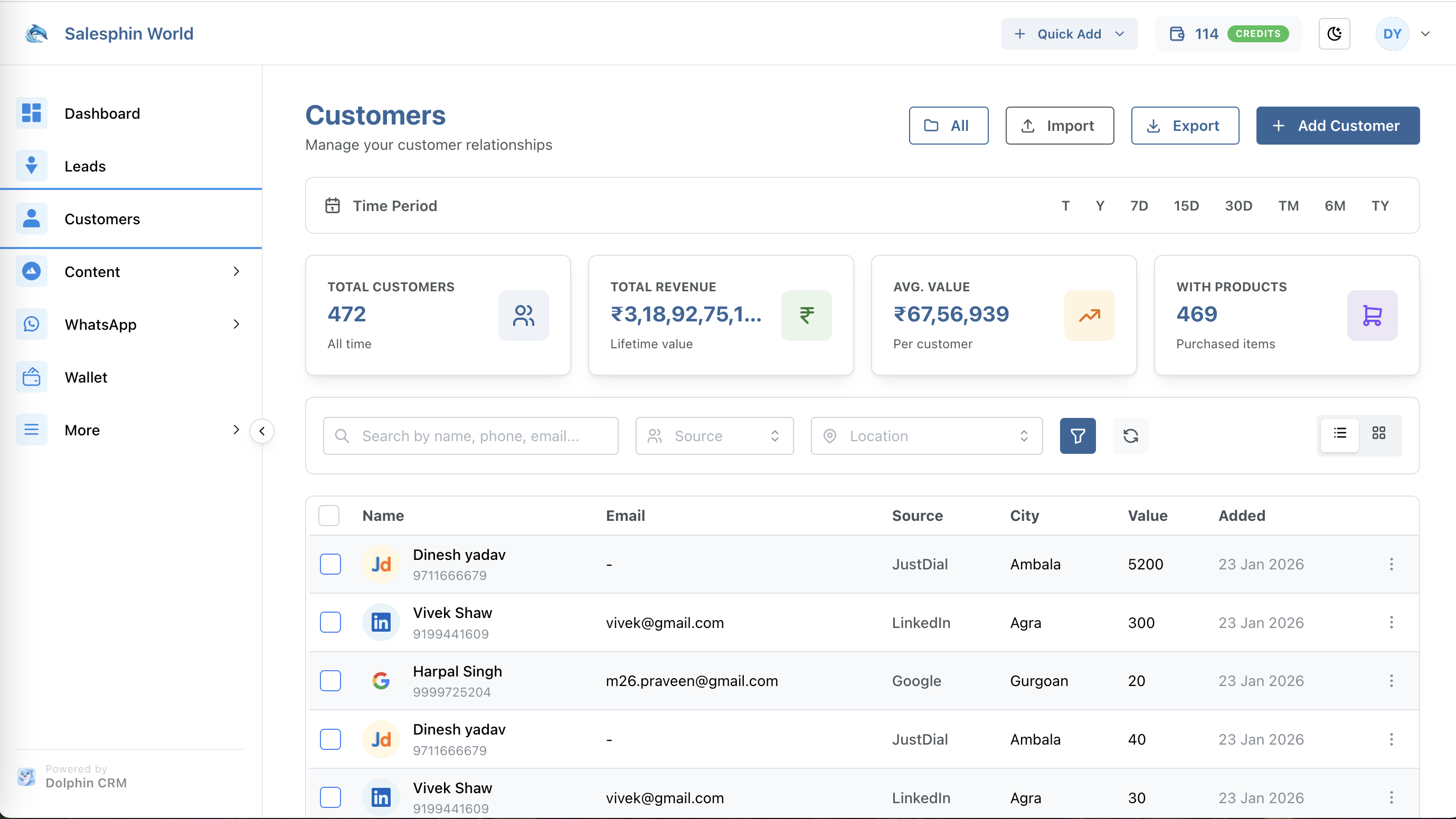Open the dark mode toggle icon

(x=1335, y=33)
